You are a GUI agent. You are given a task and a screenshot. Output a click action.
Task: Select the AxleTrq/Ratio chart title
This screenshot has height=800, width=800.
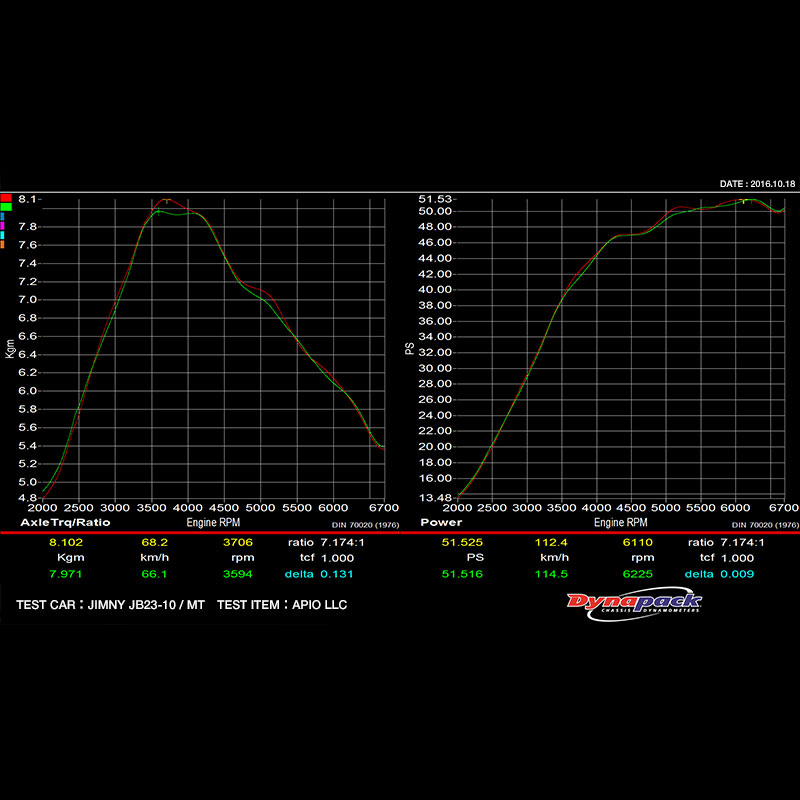tap(65, 522)
